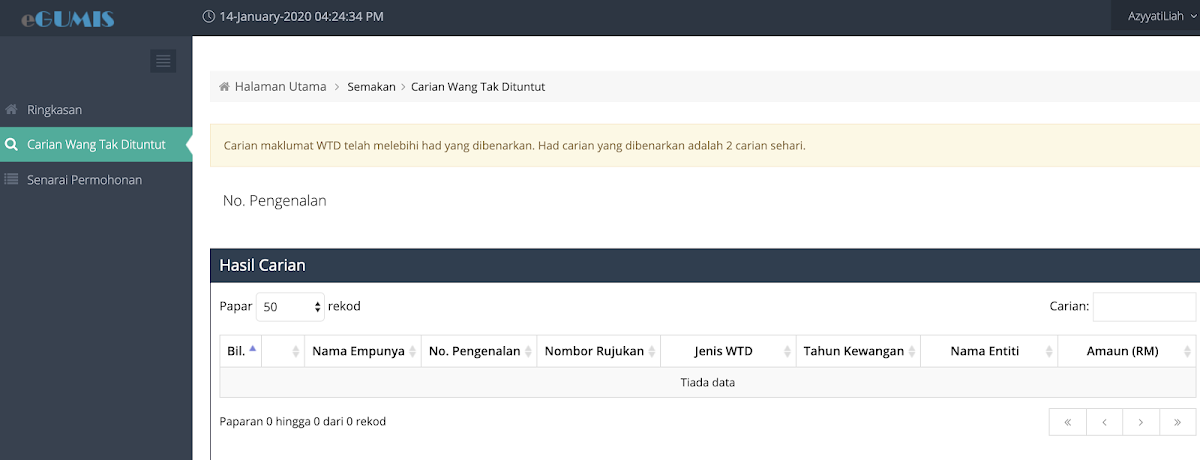1200x460 pixels.
Task: Toggle the sidebar hamburger menu button
Action: tap(163, 61)
